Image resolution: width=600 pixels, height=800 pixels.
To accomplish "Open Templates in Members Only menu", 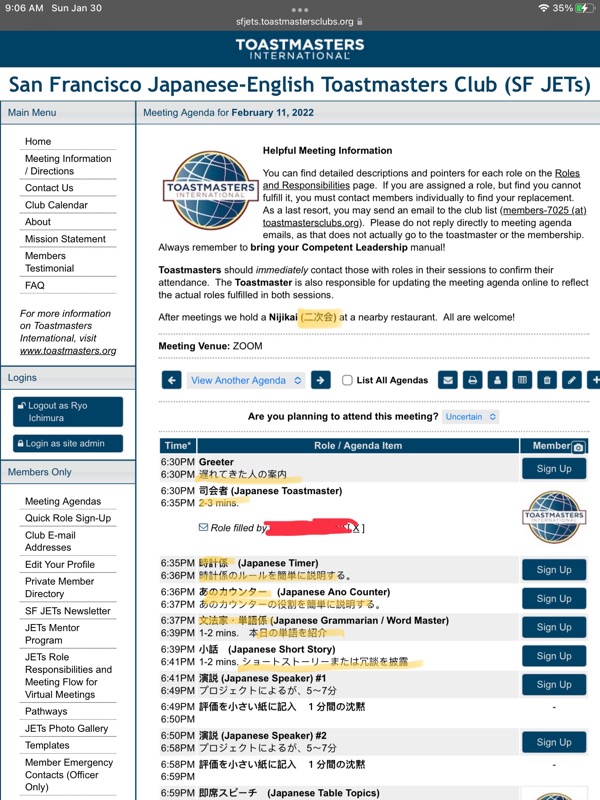I will 47,745.
